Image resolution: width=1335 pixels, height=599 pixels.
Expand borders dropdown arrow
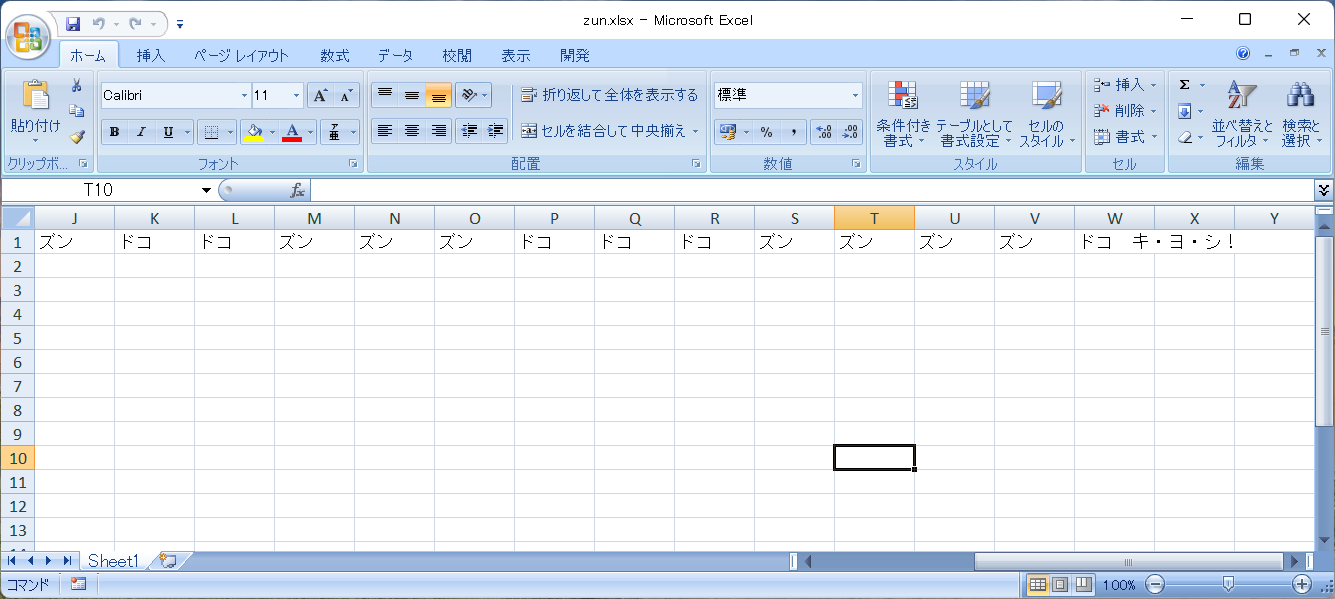229,132
